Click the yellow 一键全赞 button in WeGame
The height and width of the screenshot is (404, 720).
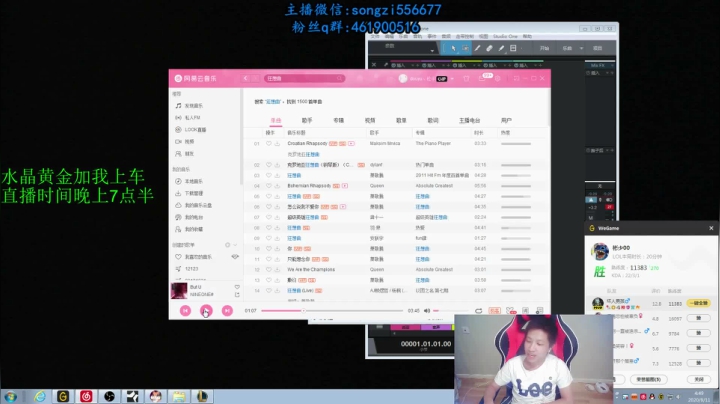pos(698,303)
